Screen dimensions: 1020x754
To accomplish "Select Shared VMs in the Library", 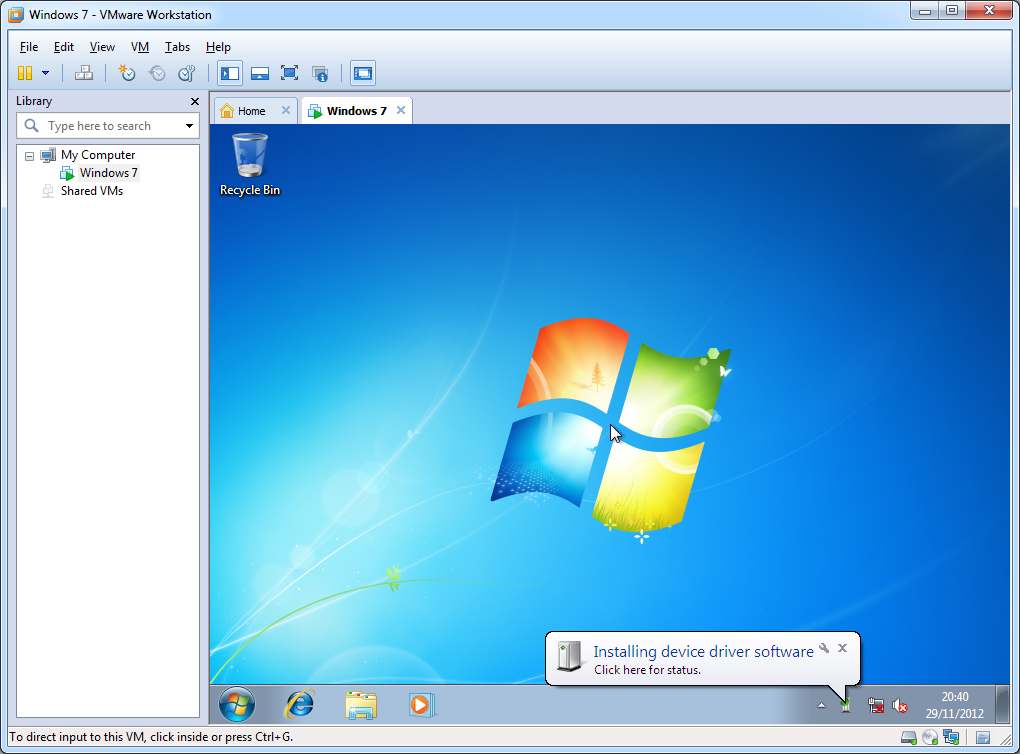I will pyautogui.click(x=91, y=191).
